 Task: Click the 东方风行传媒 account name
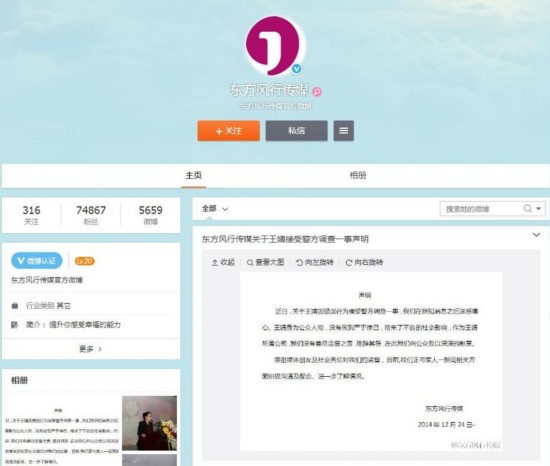pos(269,90)
